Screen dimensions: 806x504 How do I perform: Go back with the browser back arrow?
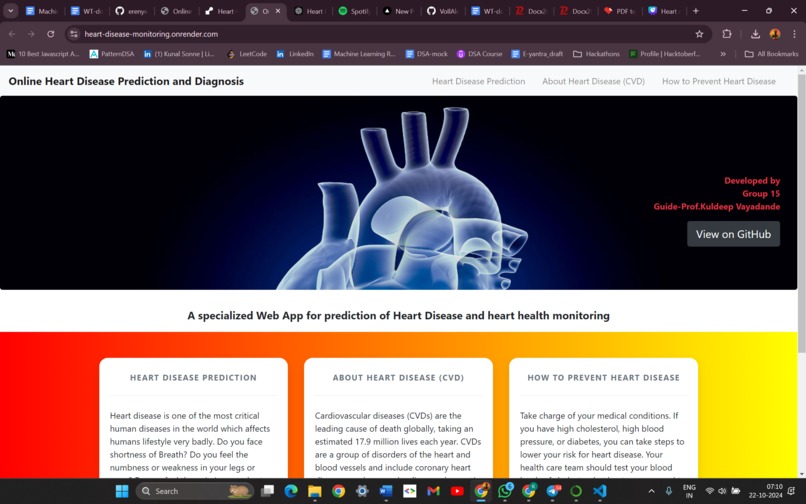[12, 34]
